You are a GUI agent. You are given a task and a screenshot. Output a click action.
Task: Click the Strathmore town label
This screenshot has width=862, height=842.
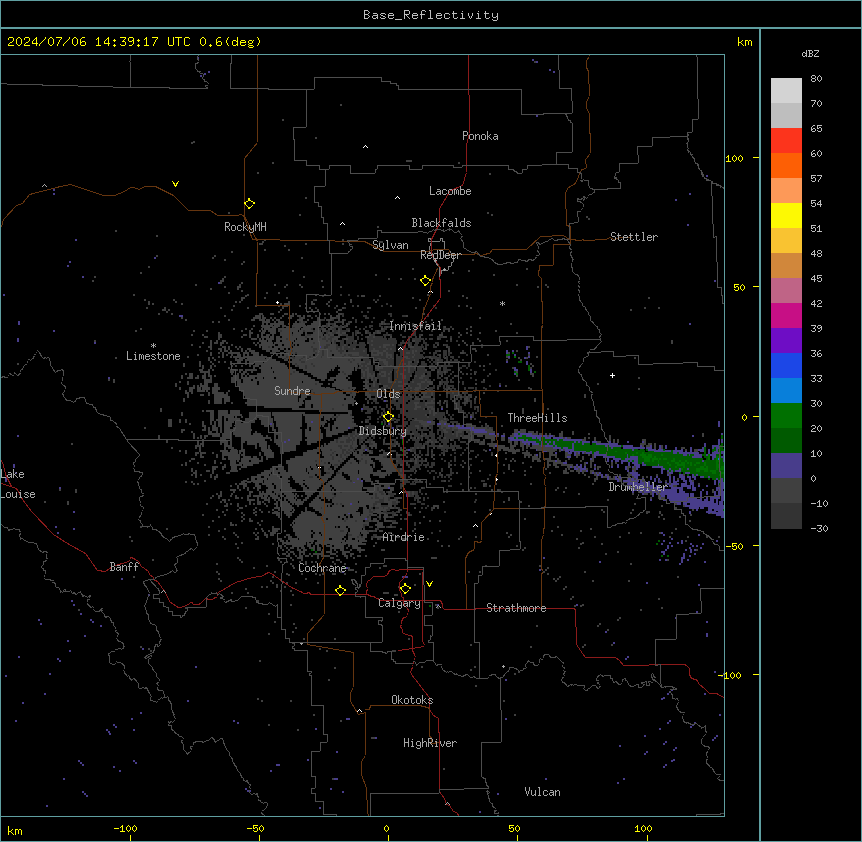(516, 608)
